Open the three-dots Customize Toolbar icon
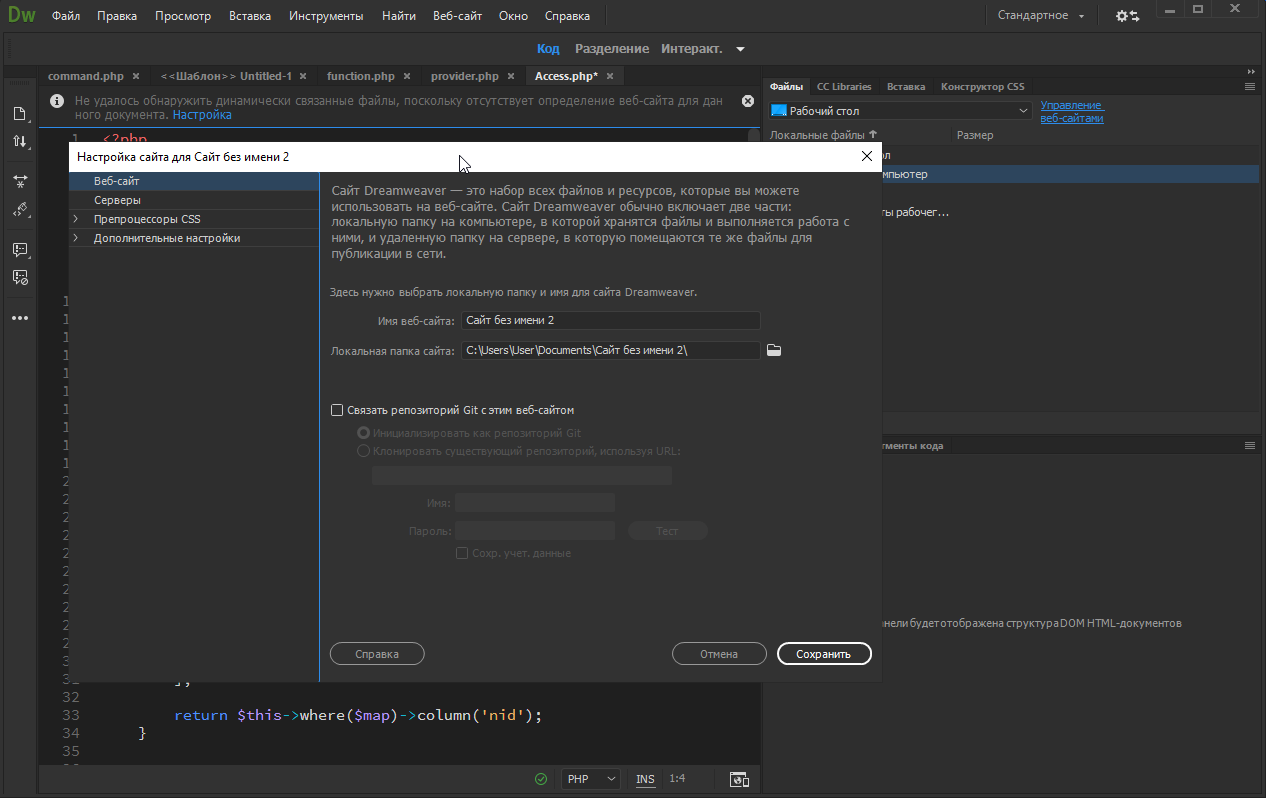The height and width of the screenshot is (798, 1266). tap(20, 318)
